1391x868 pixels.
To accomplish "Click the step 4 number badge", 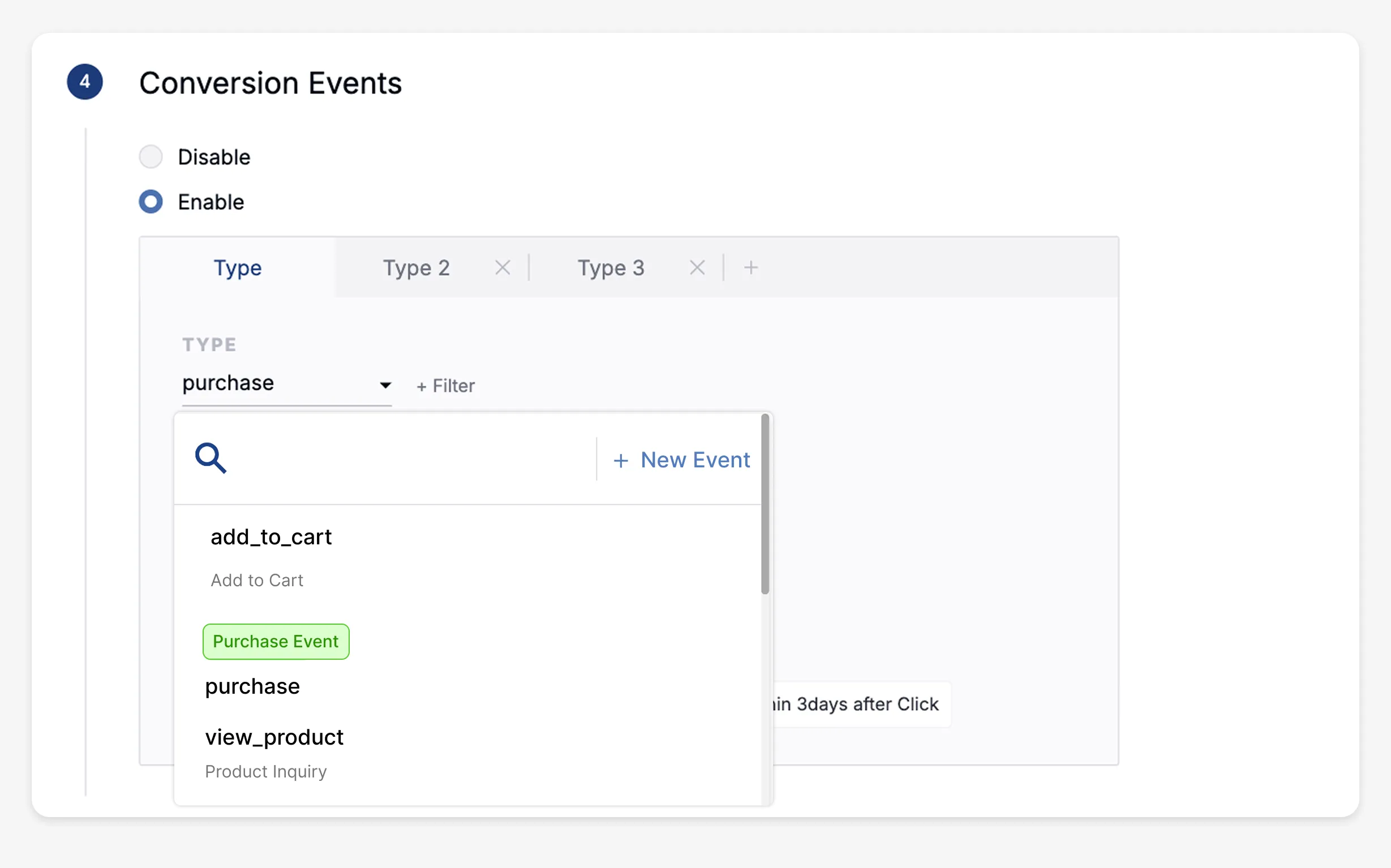I will (x=85, y=81).
